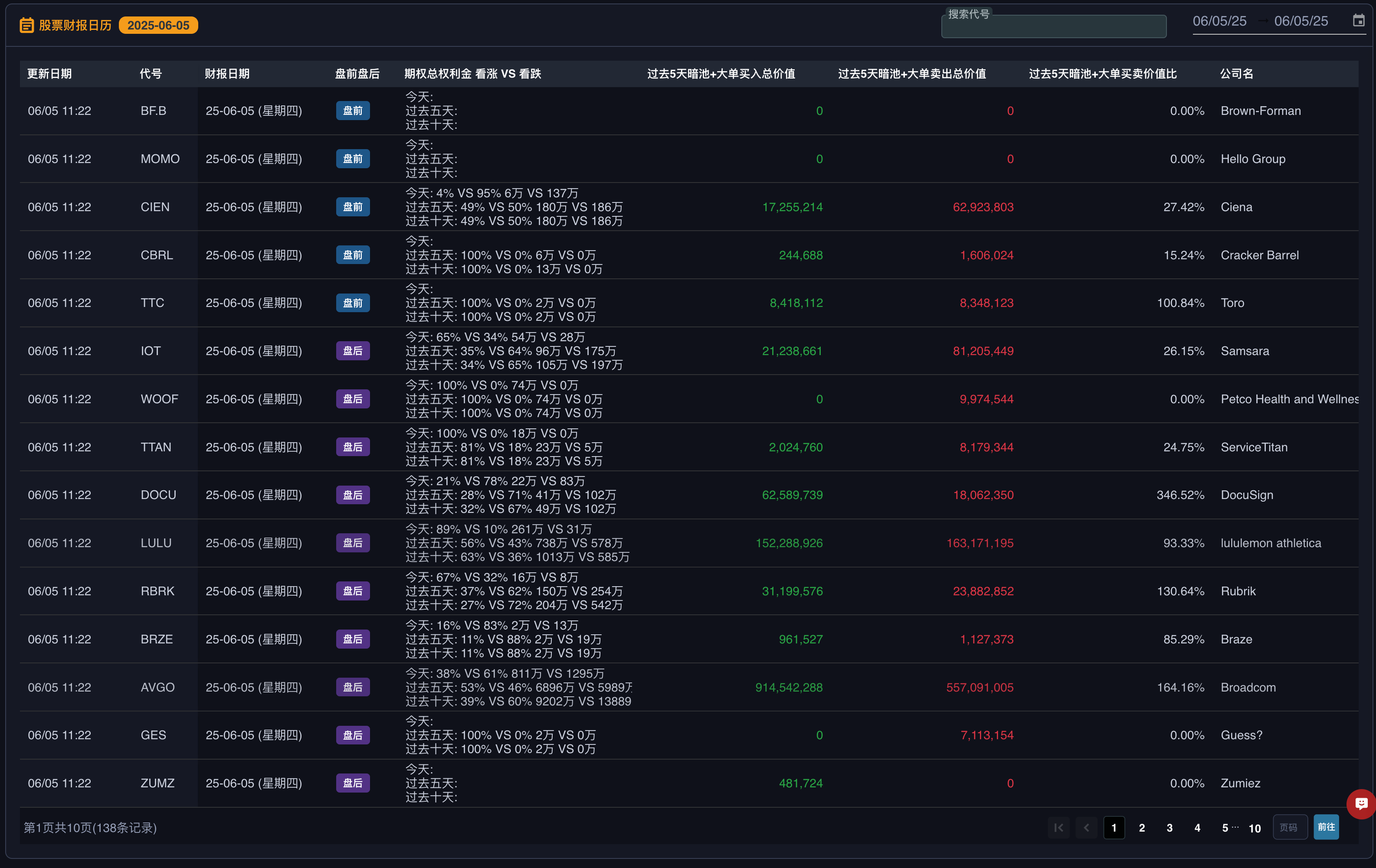
Task: Click the red chat support bubble icon
Action: coord(1361,803)
